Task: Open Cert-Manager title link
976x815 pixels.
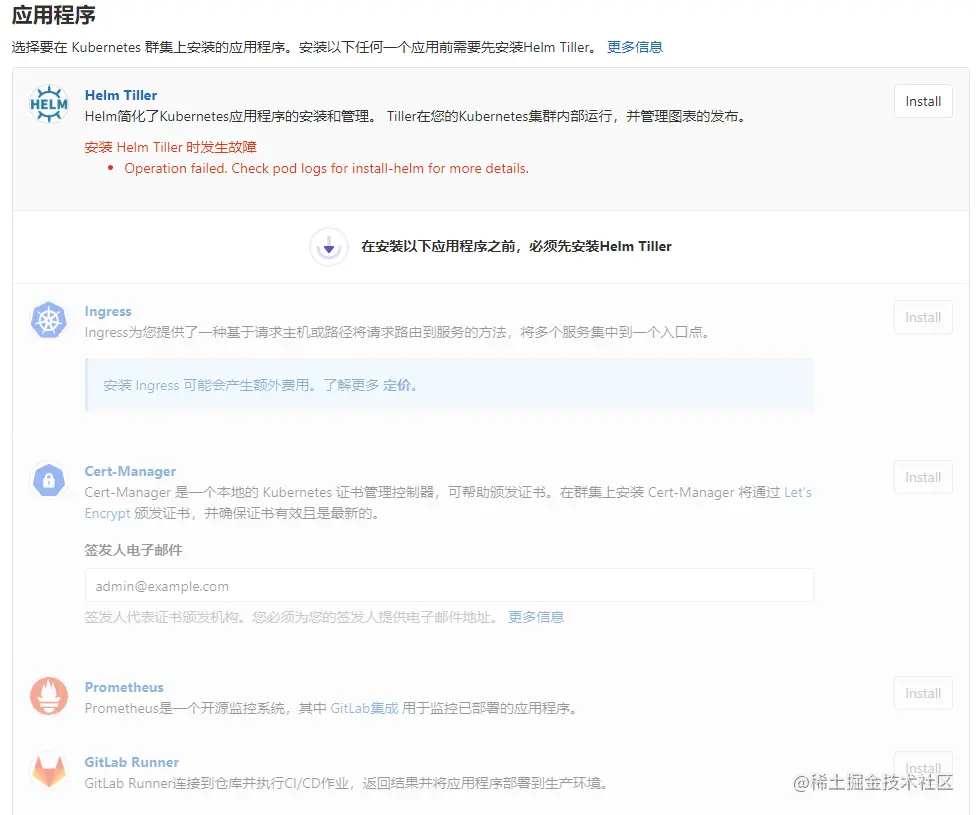Action: [130, 471]
